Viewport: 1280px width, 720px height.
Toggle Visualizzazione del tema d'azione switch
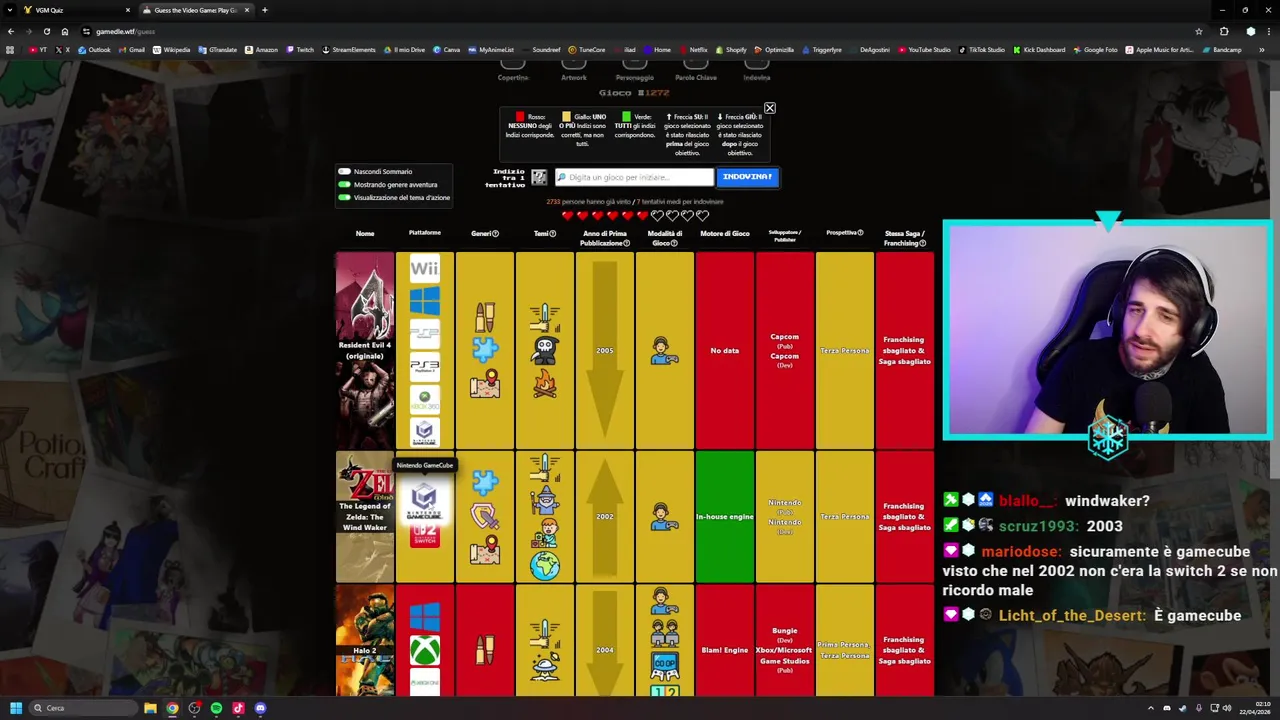tap(345, 198)
